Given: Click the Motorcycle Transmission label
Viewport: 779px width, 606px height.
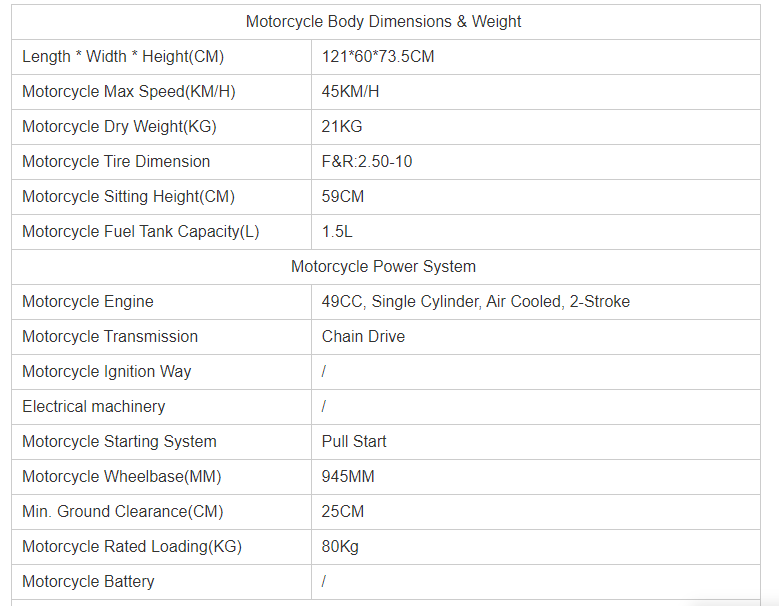Looking at the screenshot, I should [110, 336].
